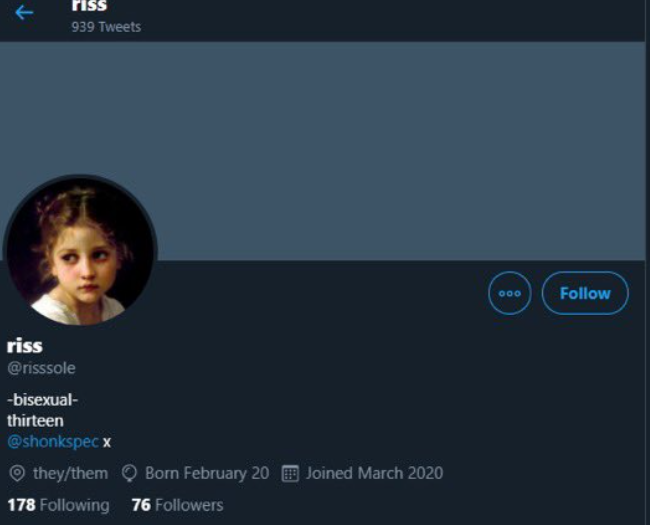
Task: Click the calendar icon beside Joined
Action: click(x=290, y=473)
